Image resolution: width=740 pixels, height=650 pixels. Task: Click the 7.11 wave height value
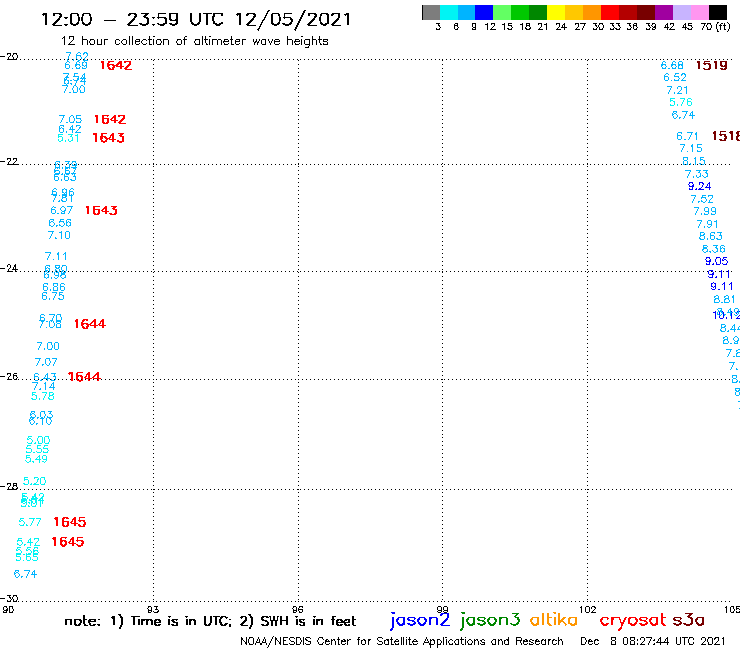coord(56,256)
